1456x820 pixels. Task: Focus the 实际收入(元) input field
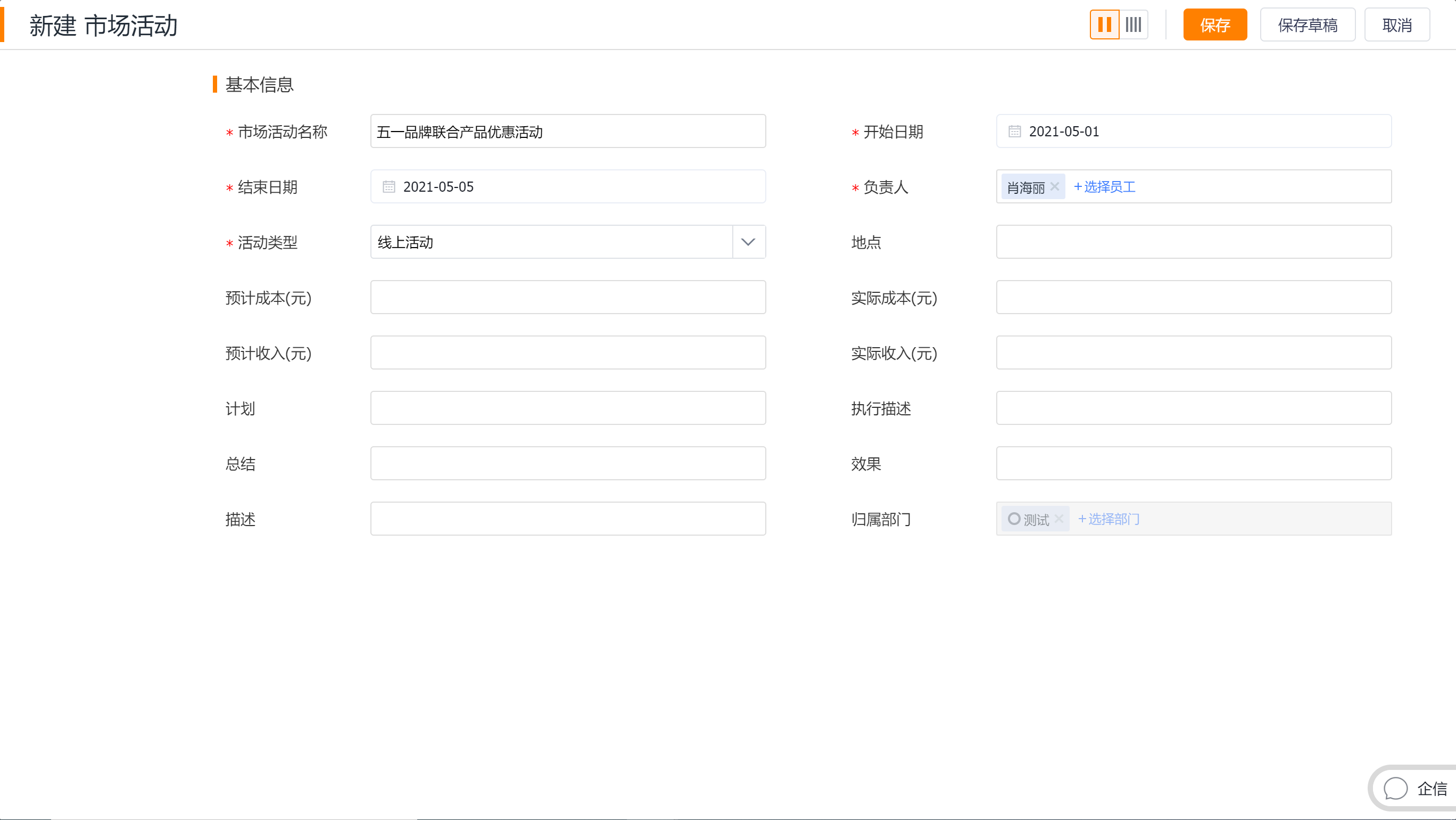[1194, 353]
